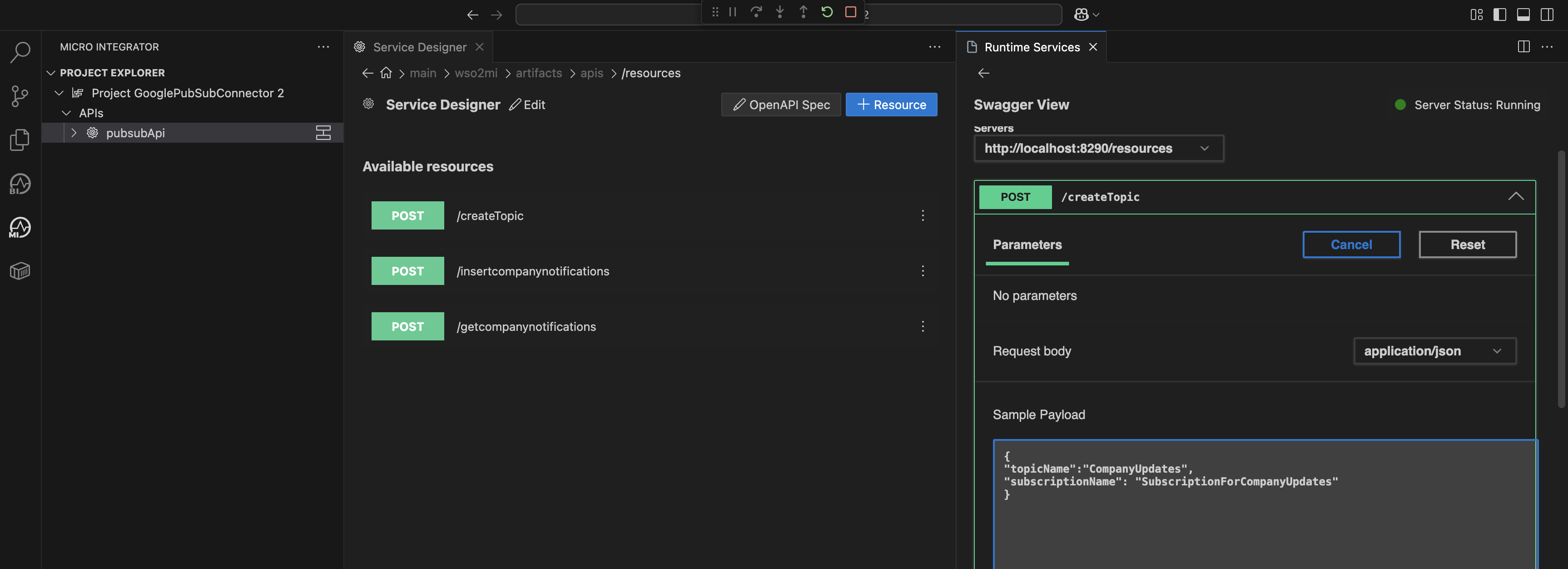Restart the debug session

point(827,12)
